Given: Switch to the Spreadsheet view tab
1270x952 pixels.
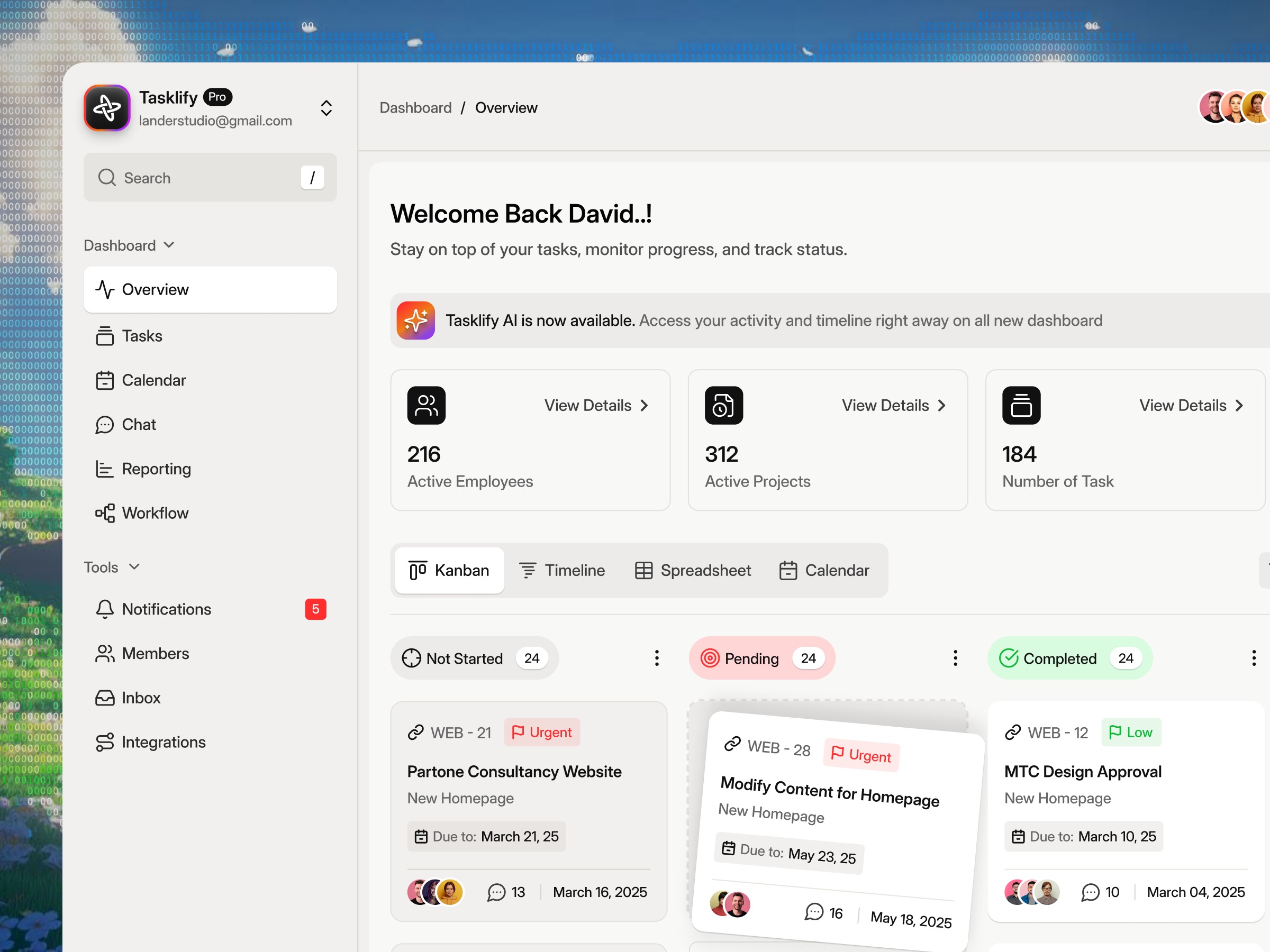Looking at the screenshot, I should pyautogui.click(x=693, y=570).
